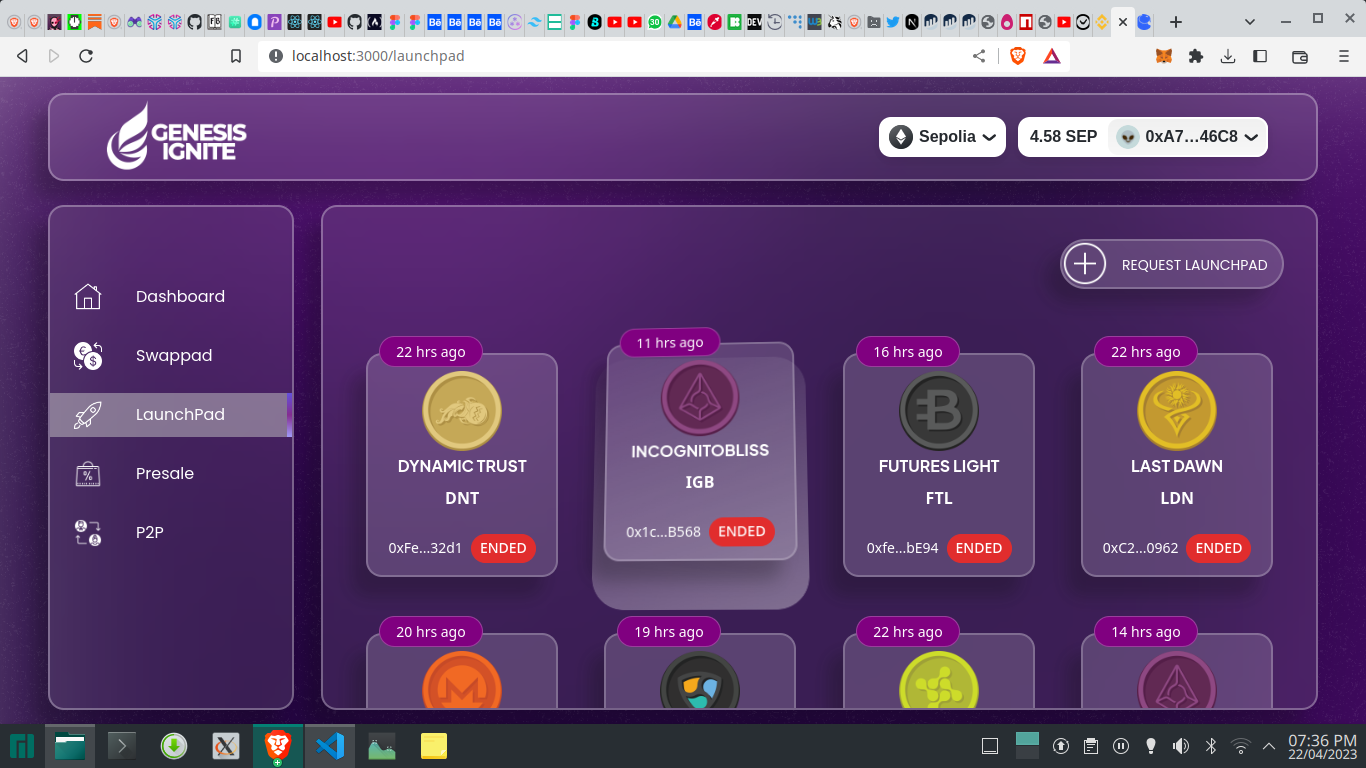Click the 0x1c...B568 address text
The width and height of the screenshot is (1366, 768).
coord(664,532)
